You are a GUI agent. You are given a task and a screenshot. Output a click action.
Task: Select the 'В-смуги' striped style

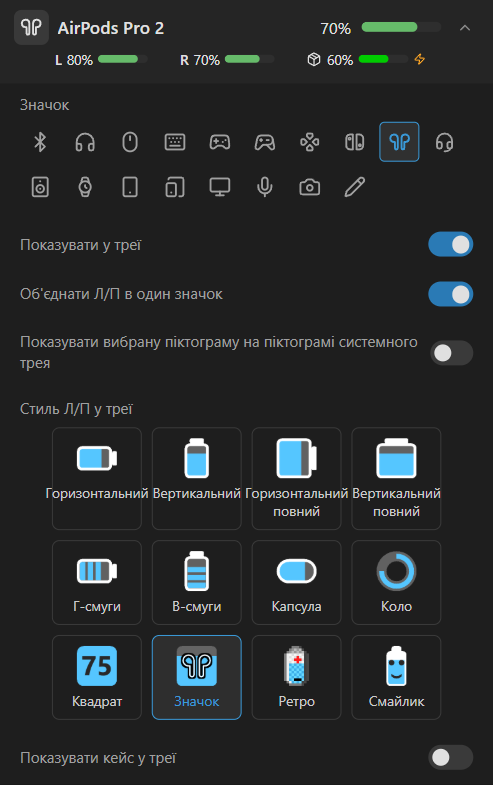click(197, 582)
